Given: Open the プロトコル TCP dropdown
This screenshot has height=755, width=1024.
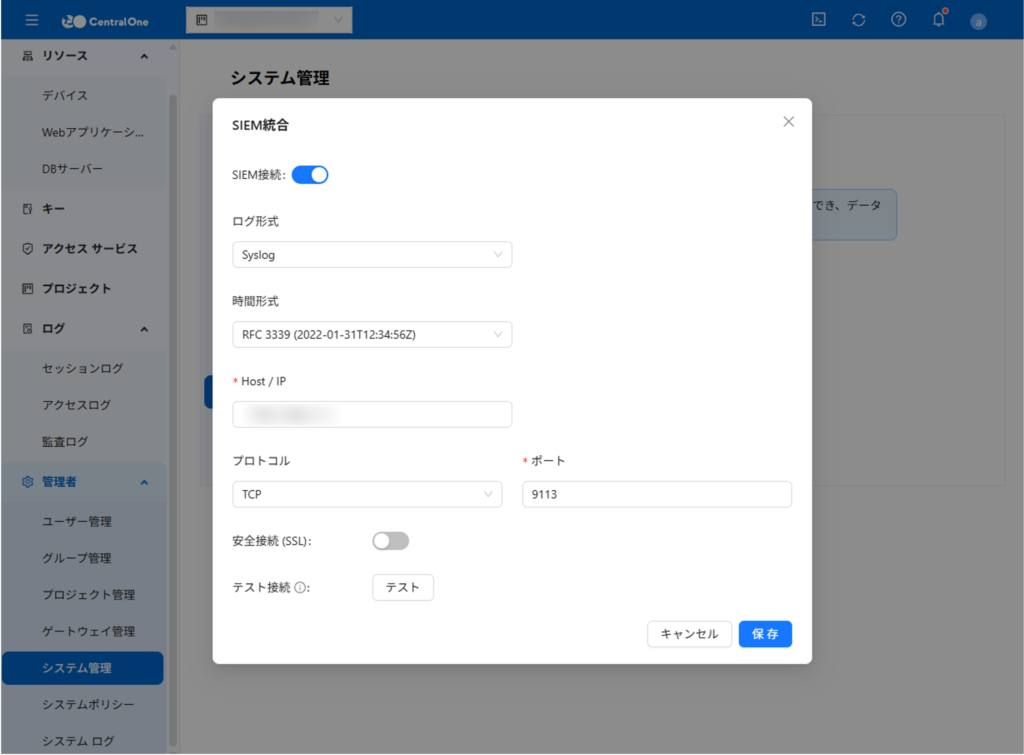Looking at the screenshot, I should (x=367, y=494).
